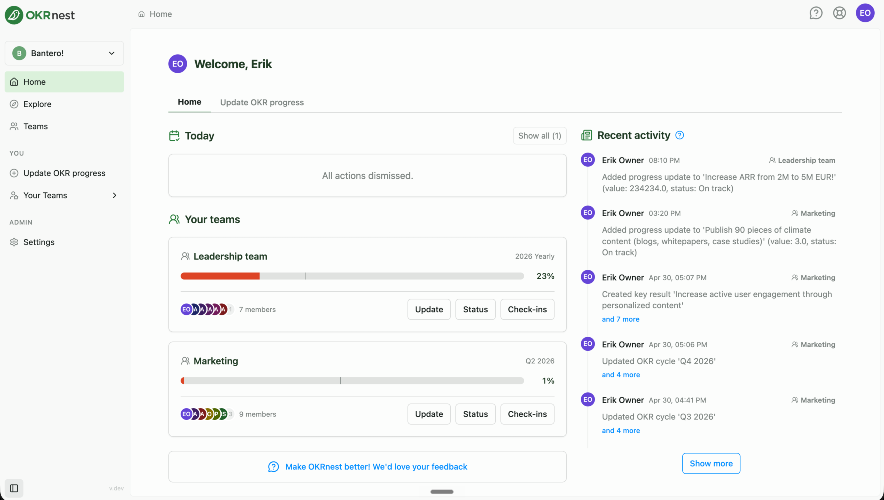Click the bottom drag handle pill
884x500 pixels.
442,492
